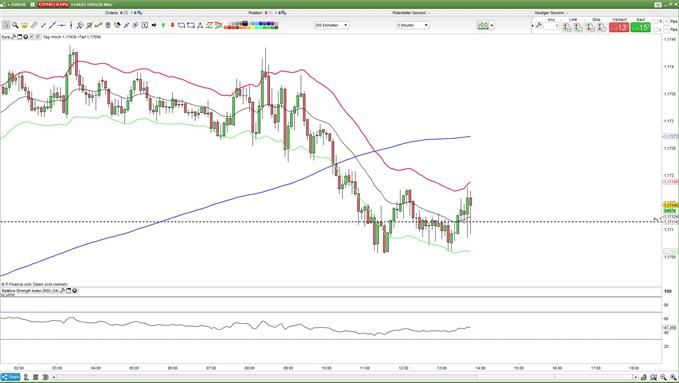This screenshot has height=383, width=679.
Task: Choose the horizontal line drawing tool
Action: (x=61, y=25)
